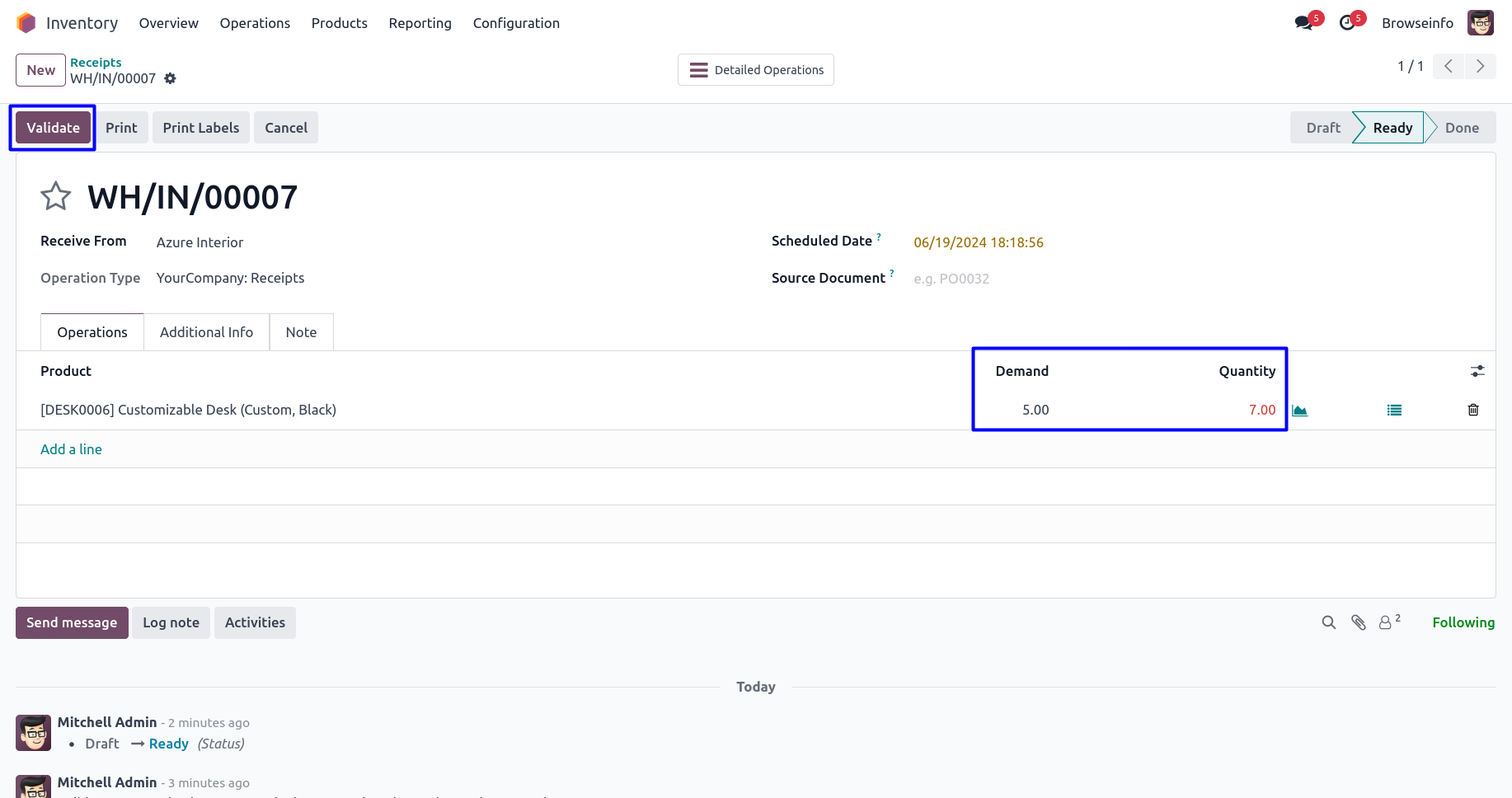Open the gear actions menu beside WH/IN/00007

tap(171, 78)
